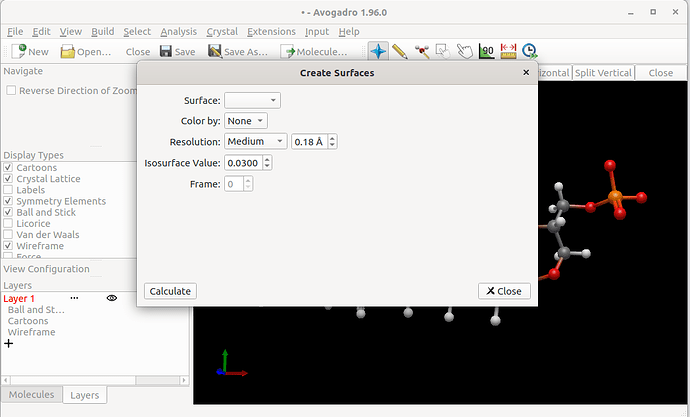This screenshot has width=690, height=417.
Task: Open the View menu
Action: click(x=71, y=32)
